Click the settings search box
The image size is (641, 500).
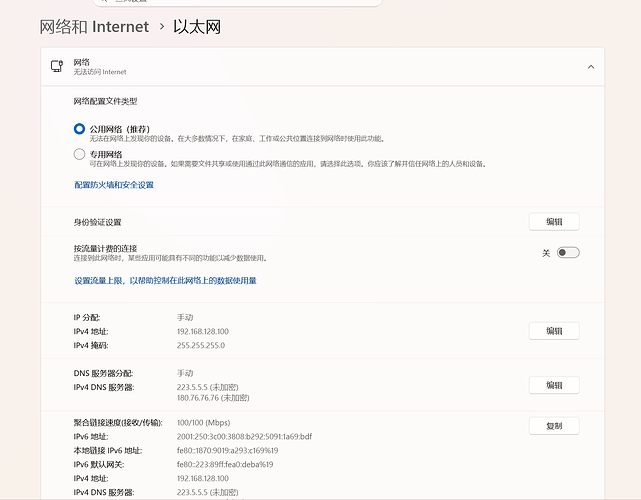click(x=237, y=2)
